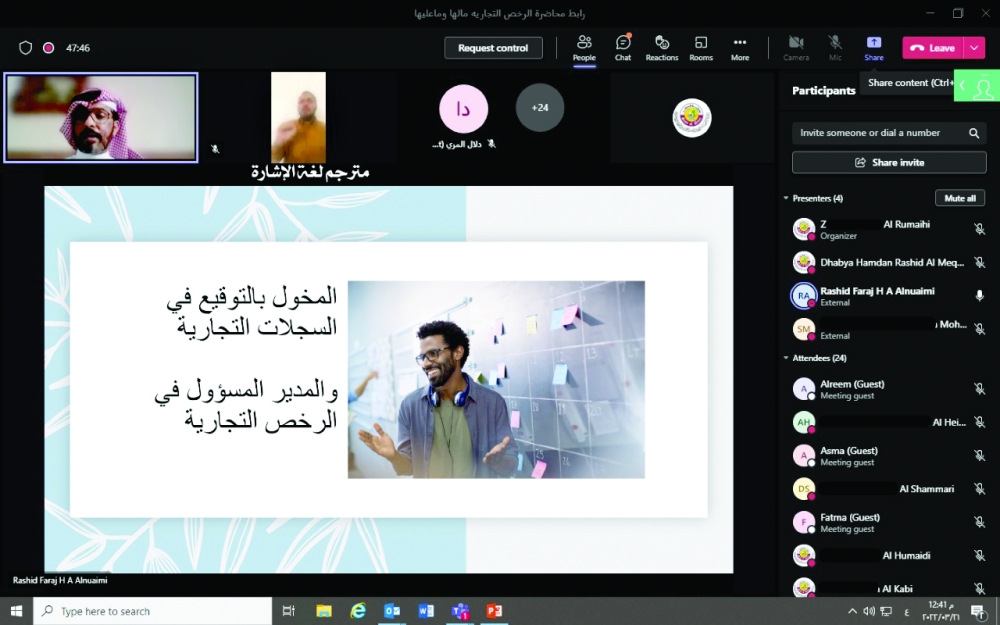Image resolution: width=1000 pixels, height=625 pixels.
Task: Open the system volume control
Action: [x=869, y=611]
